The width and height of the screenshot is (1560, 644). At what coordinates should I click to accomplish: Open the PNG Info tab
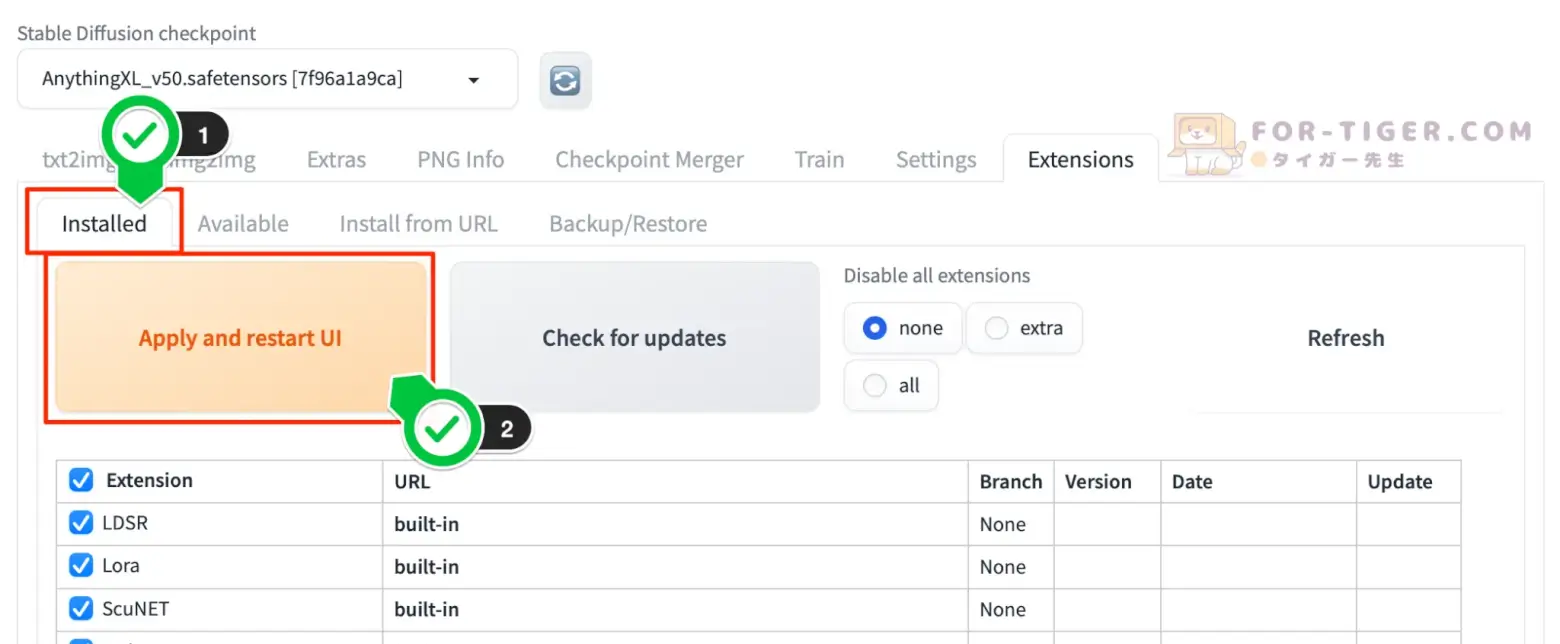(460, 160)
